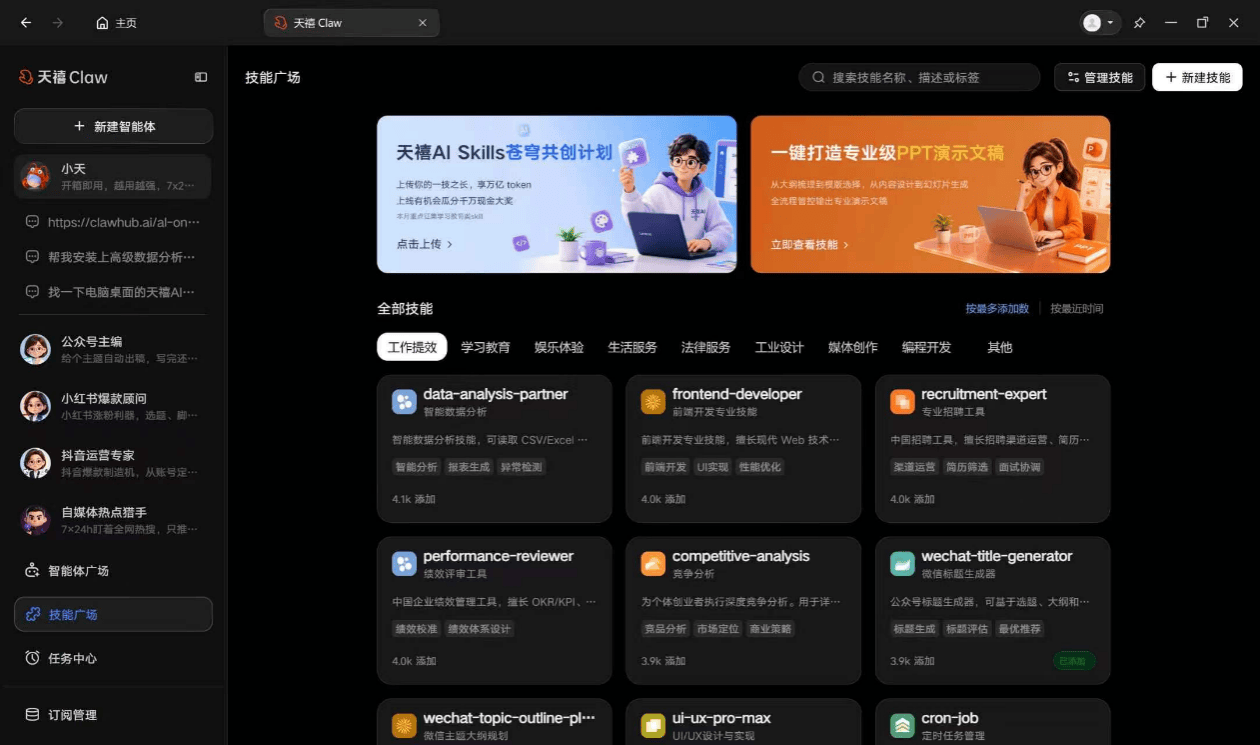
Task: Open the frontend-developer card title
Action: point(737,394)
